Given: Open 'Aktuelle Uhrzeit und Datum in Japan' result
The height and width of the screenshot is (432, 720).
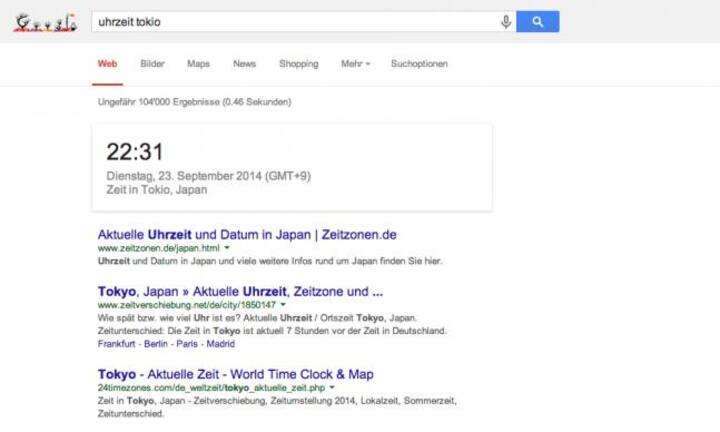Looking at the screenshot, I should tap(247, 234).
